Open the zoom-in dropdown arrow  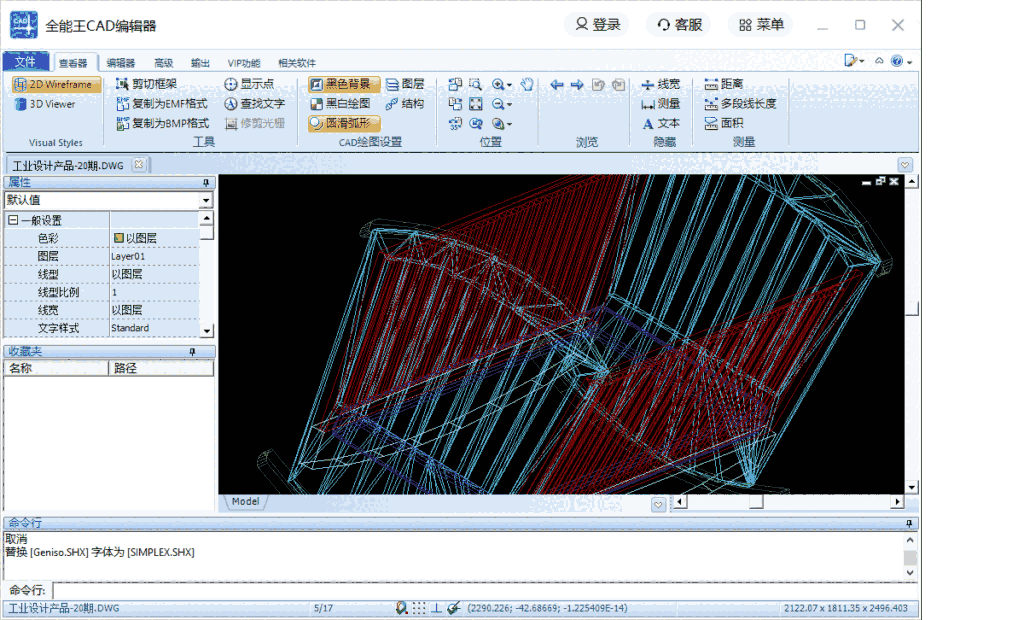[508, 85]
